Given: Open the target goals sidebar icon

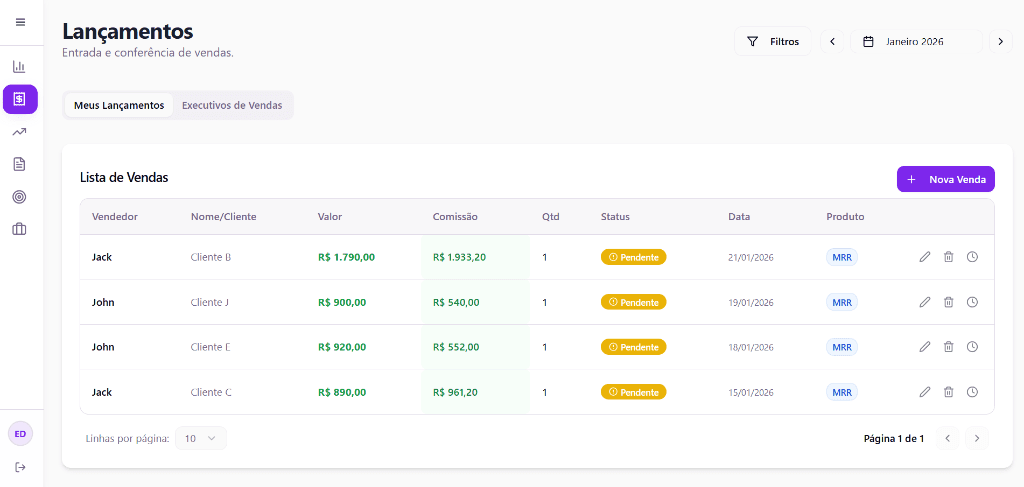Looking at the screenshot, I should [x=19, y=197].
